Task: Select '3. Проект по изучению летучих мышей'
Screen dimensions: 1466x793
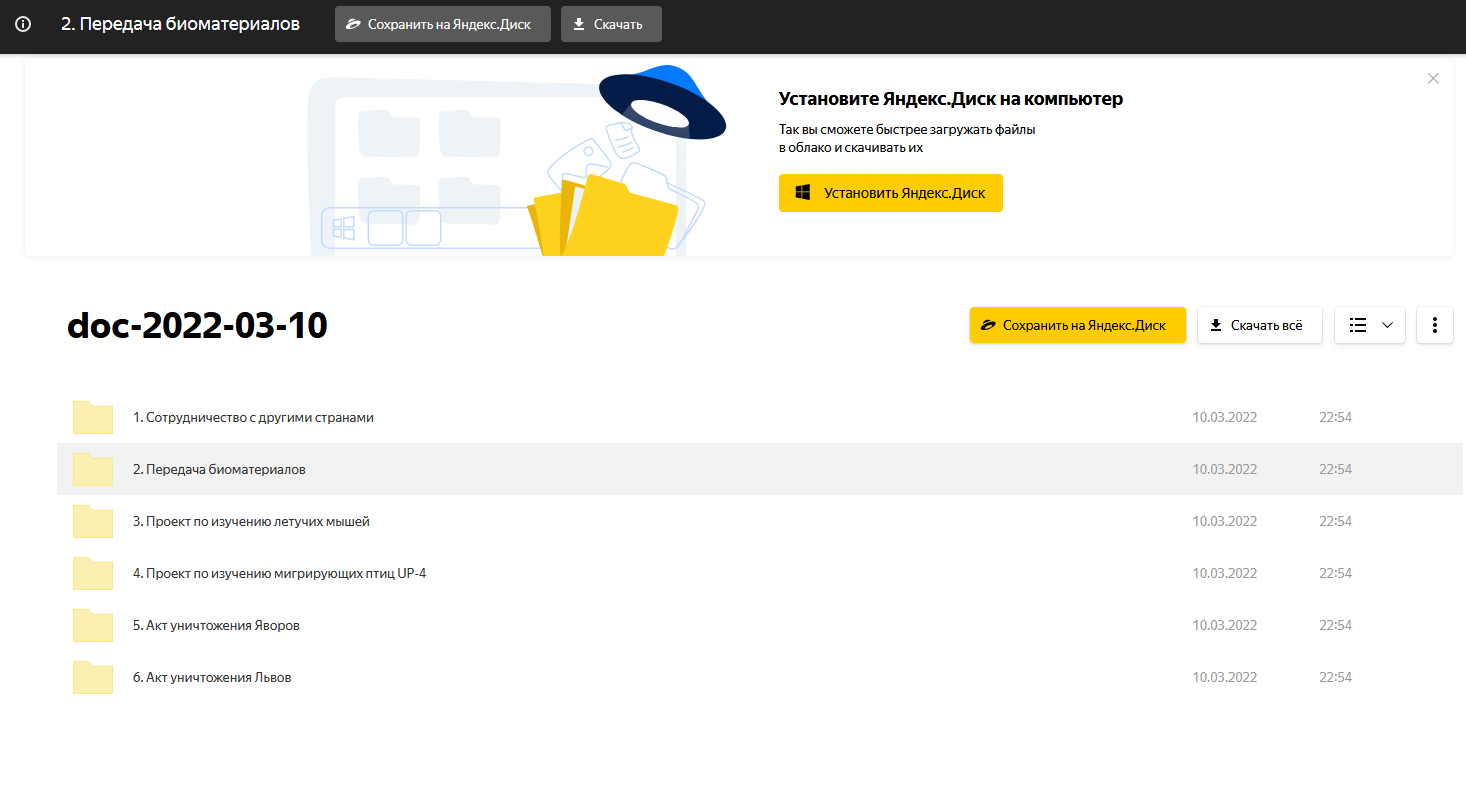Action: [251, 521]
